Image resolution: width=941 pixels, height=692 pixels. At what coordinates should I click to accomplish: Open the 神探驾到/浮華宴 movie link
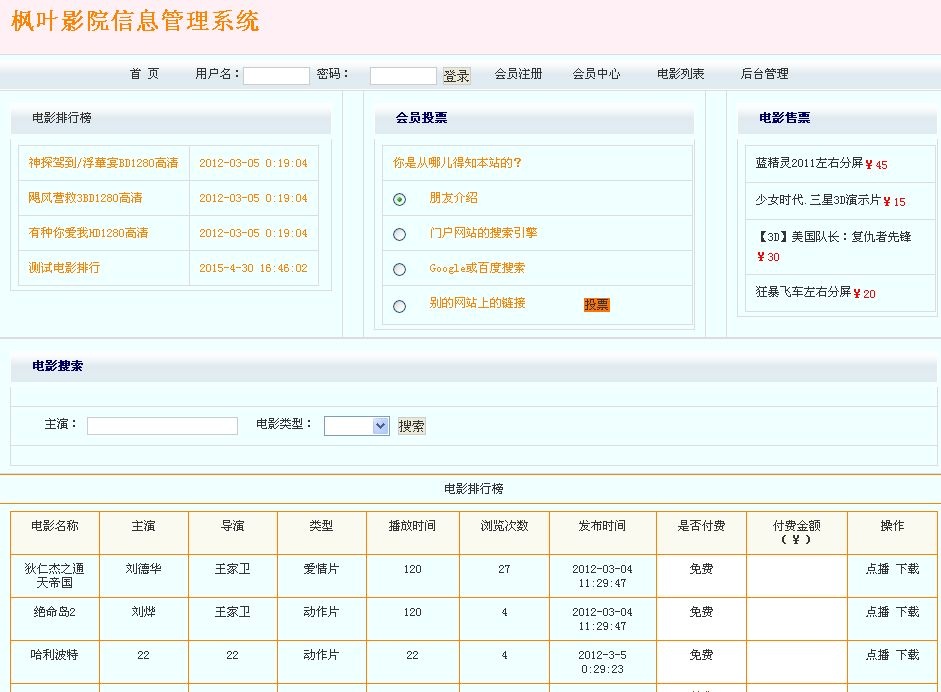tap(103, 163)
